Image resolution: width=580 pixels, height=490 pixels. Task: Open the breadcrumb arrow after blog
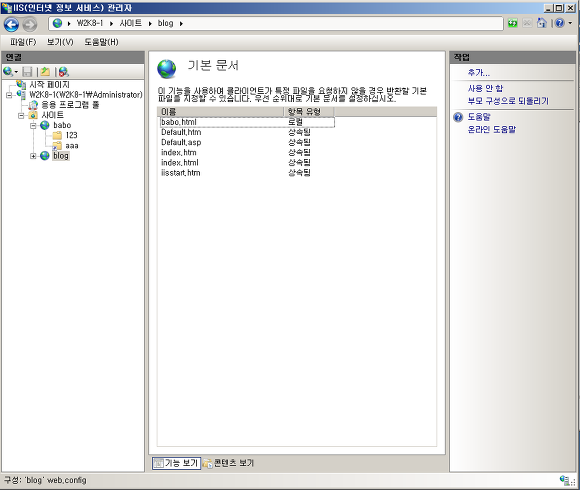(181, 24)
